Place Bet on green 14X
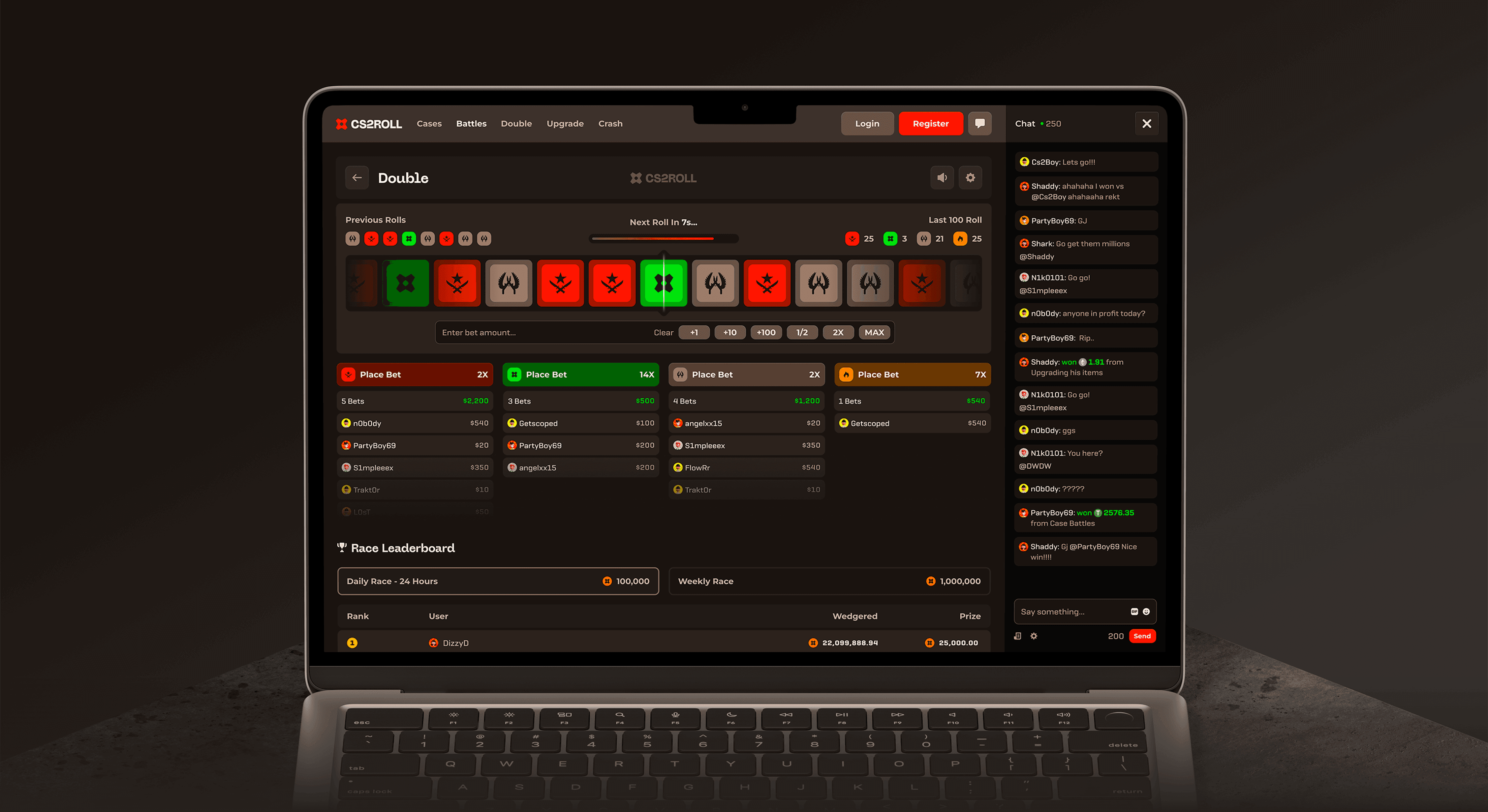Screen dimensions: 1488x812 pyautogui.click(x=581, y=374)
